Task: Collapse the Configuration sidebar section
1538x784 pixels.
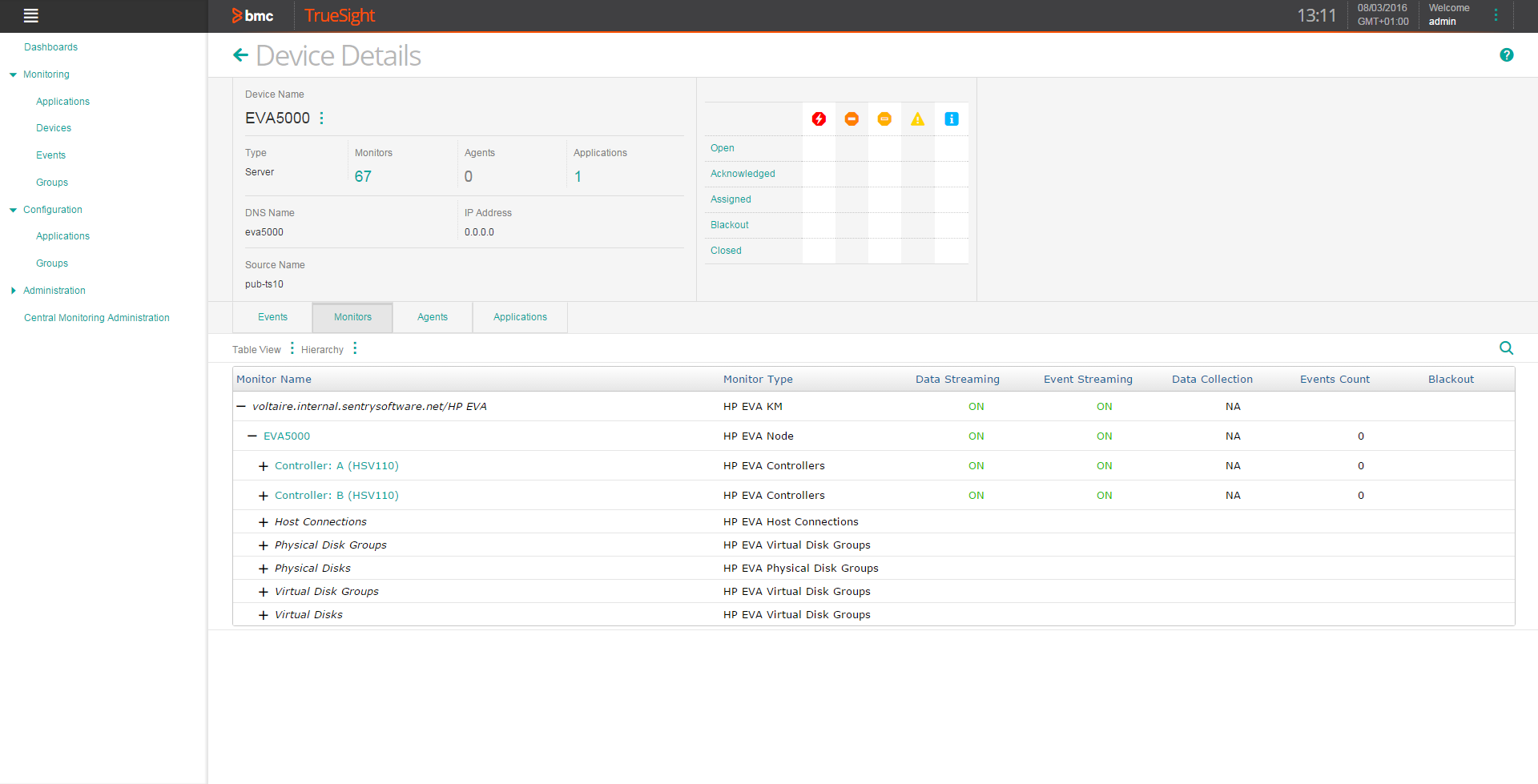Action: (13, 210)
